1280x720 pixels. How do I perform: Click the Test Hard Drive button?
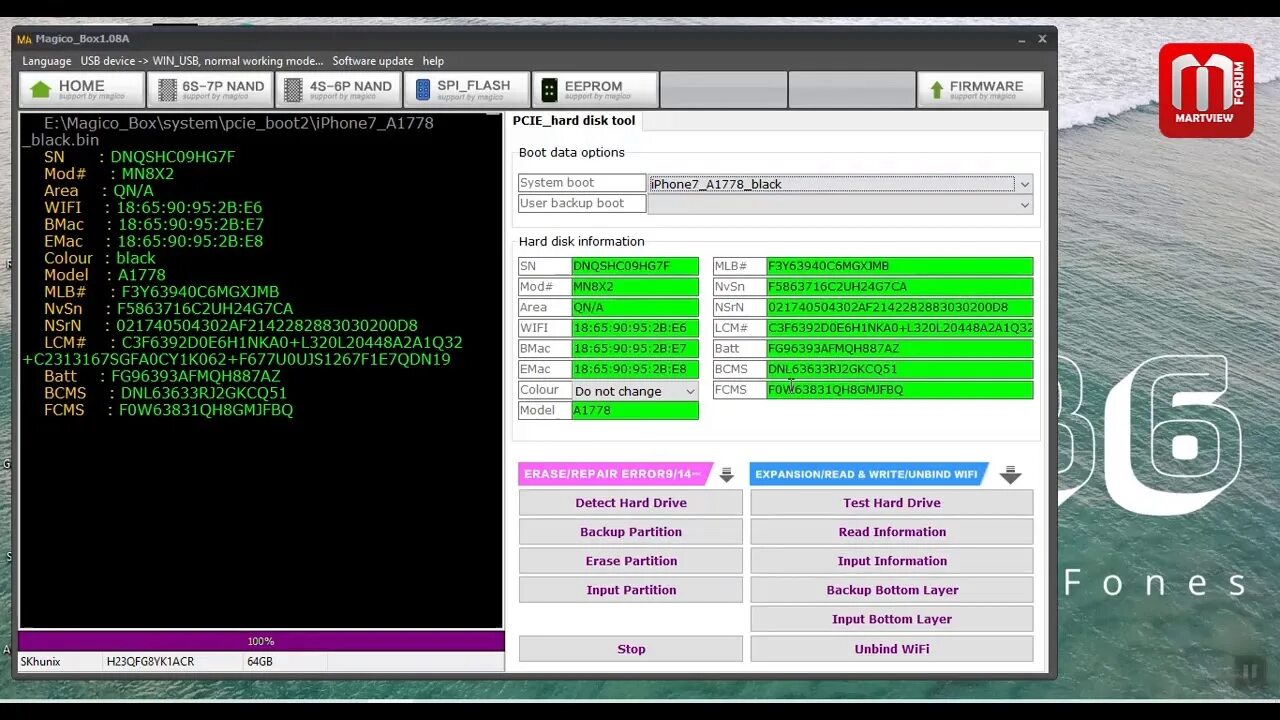pos(892,503)
